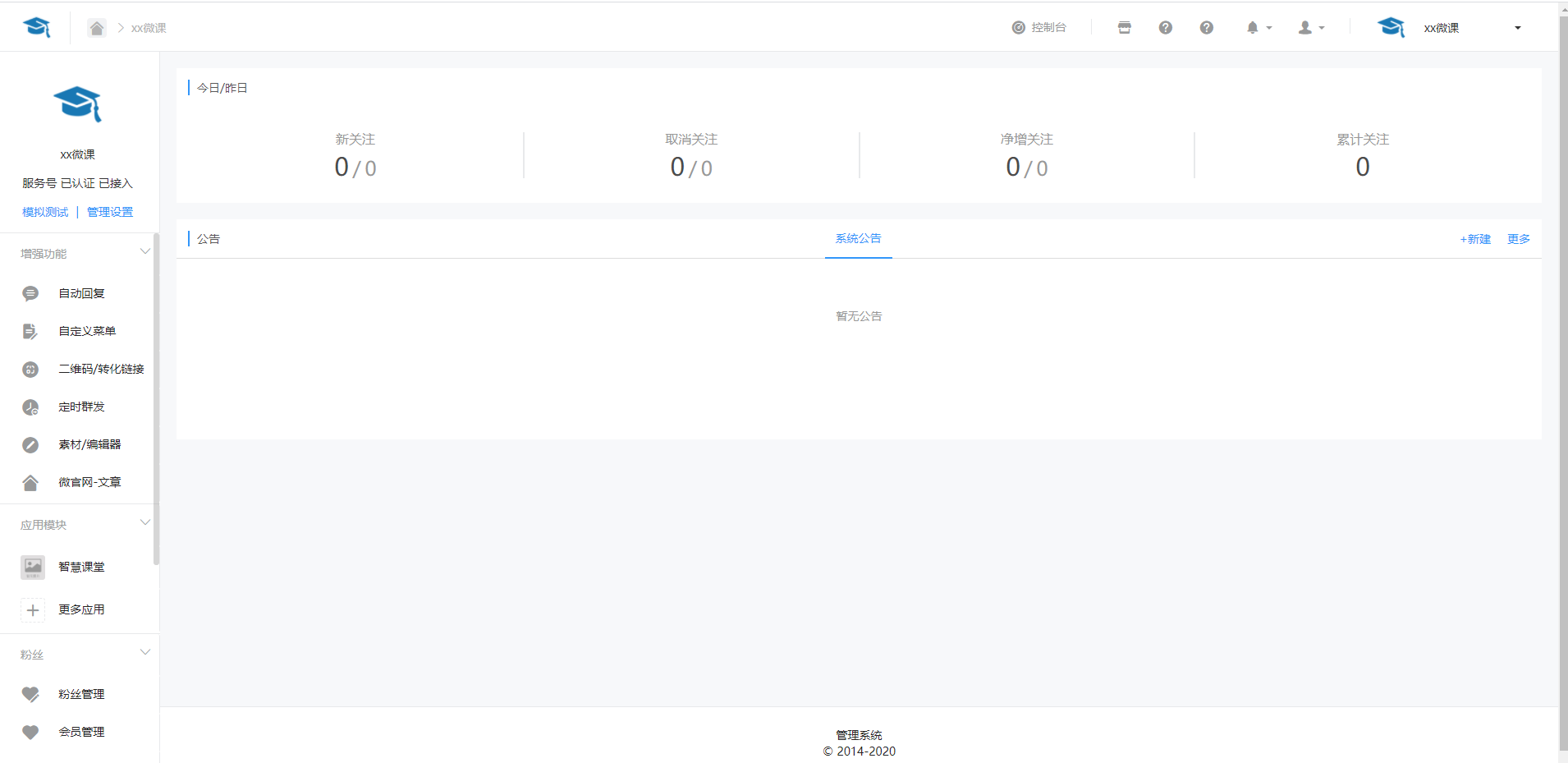
Task: Open the 管理设置 link
Action: (110, 212)
